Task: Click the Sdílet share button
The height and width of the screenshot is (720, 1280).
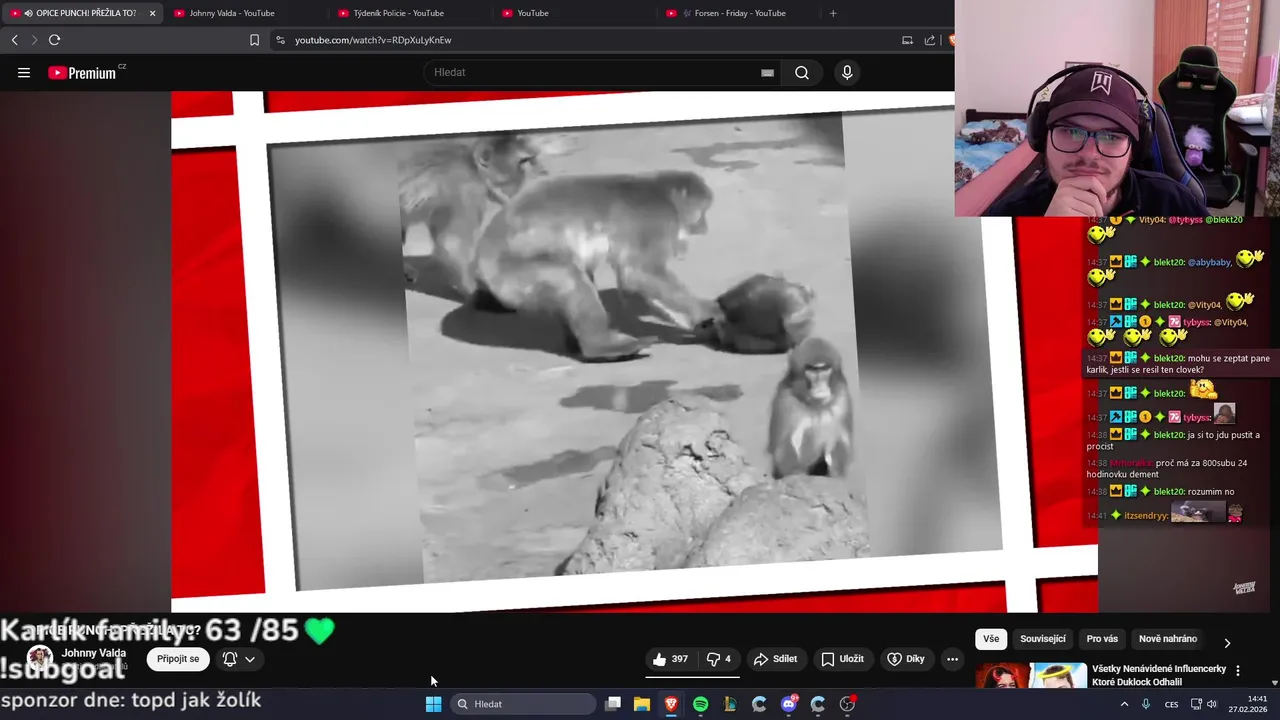Action: click(775, 659)
